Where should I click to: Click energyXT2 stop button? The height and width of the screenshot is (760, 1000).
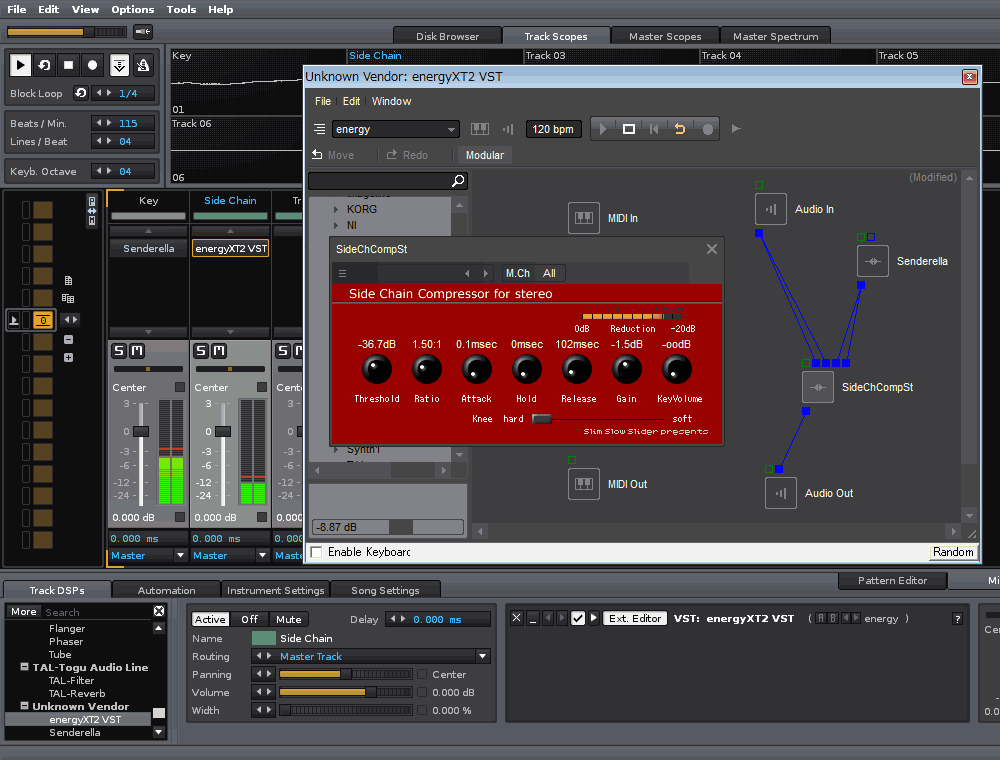628,129
